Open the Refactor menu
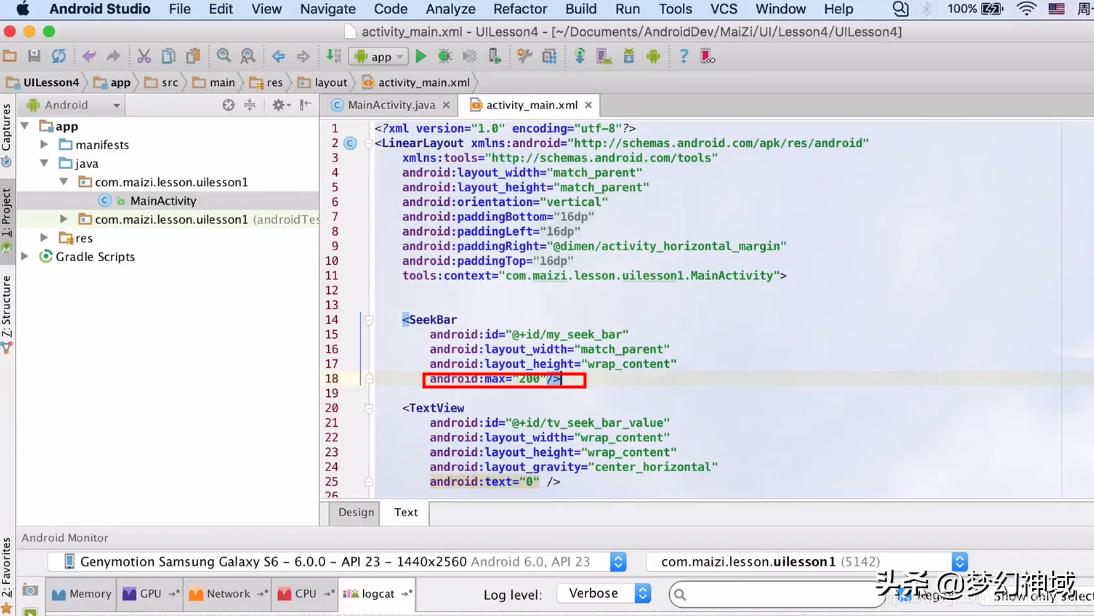 pyautogui.click(x=520, y=9)
